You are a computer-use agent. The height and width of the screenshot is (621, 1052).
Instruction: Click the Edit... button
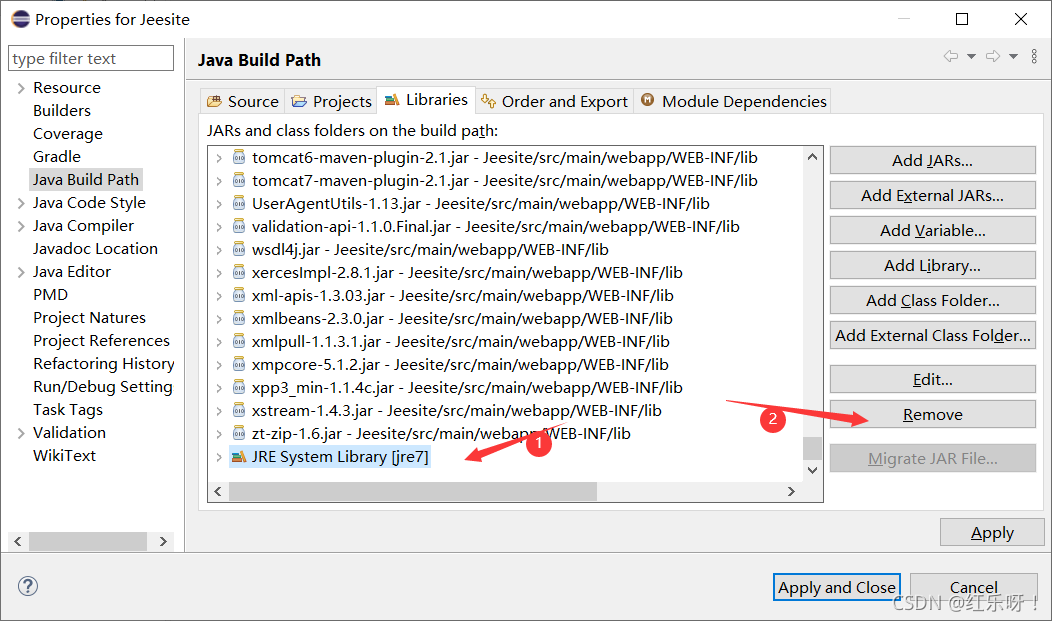[x=933, y=380]
